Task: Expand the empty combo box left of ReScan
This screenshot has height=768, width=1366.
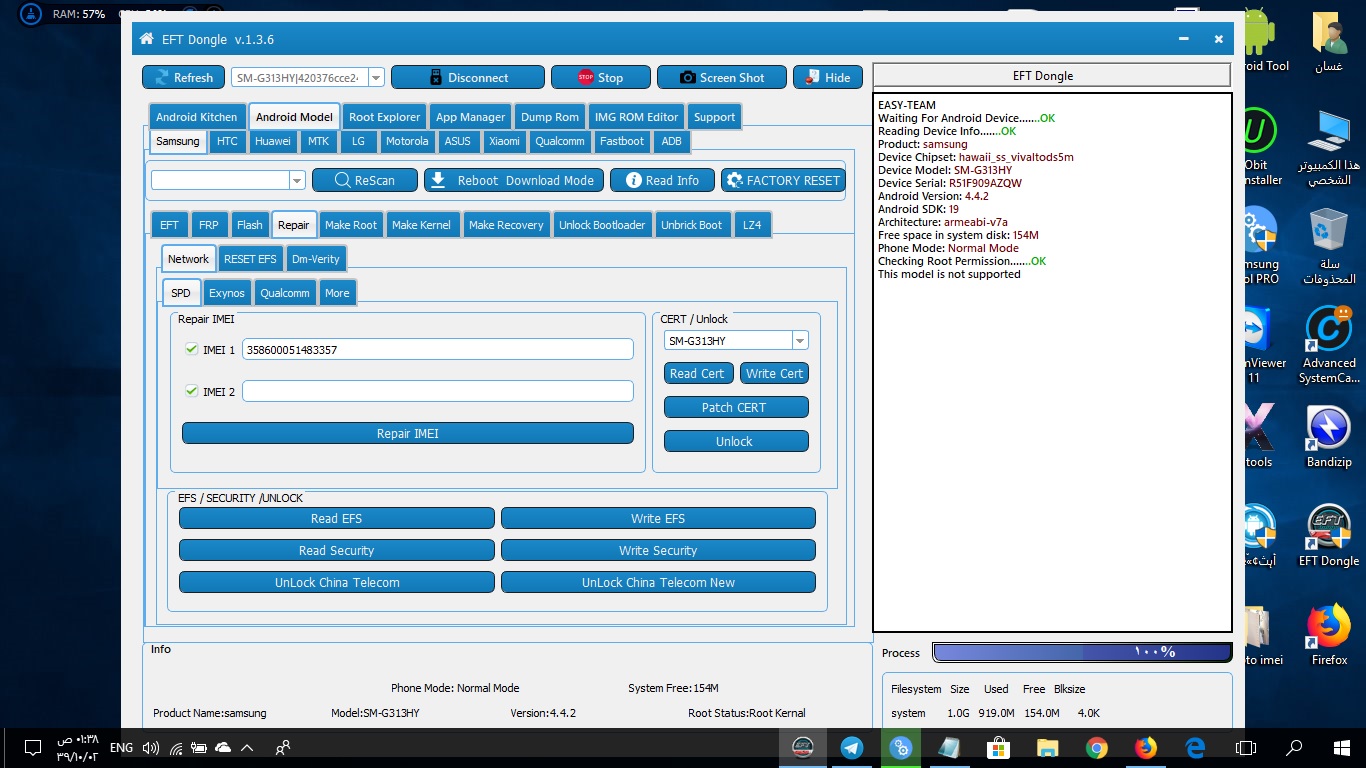Action: 297,180
